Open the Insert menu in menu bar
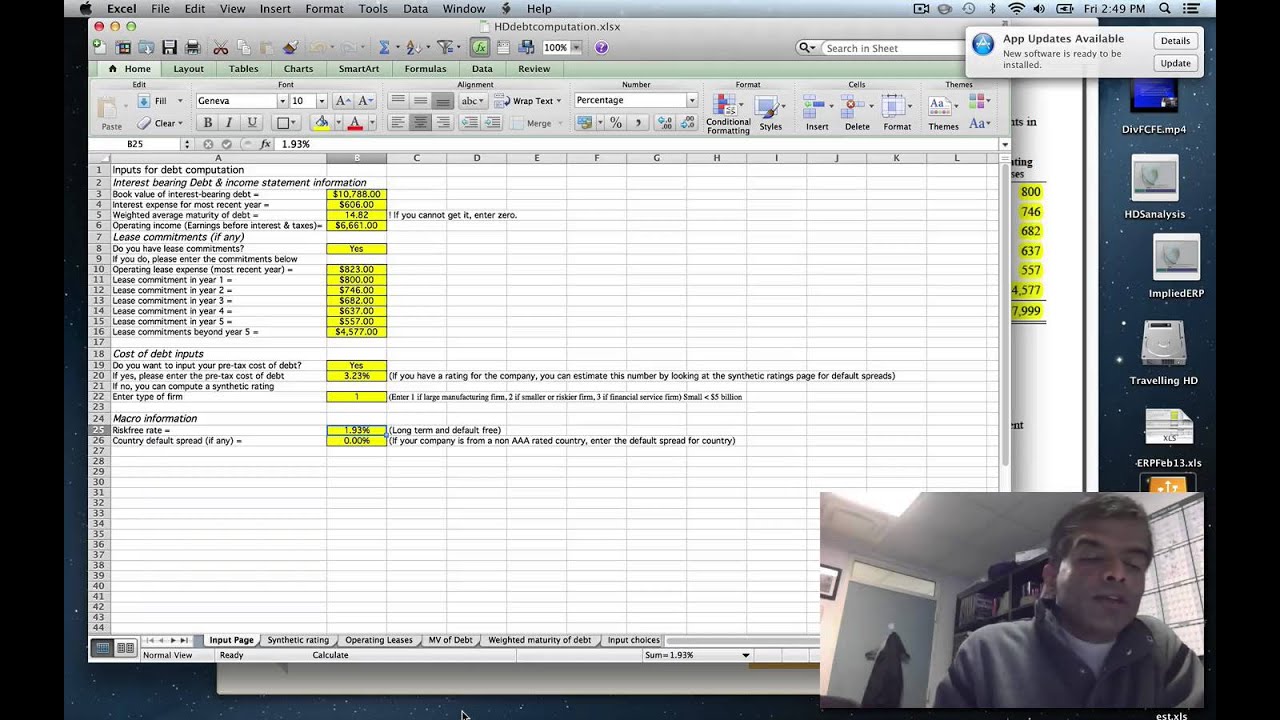This screenshot has height=720, width=1280. pos(275,8)
